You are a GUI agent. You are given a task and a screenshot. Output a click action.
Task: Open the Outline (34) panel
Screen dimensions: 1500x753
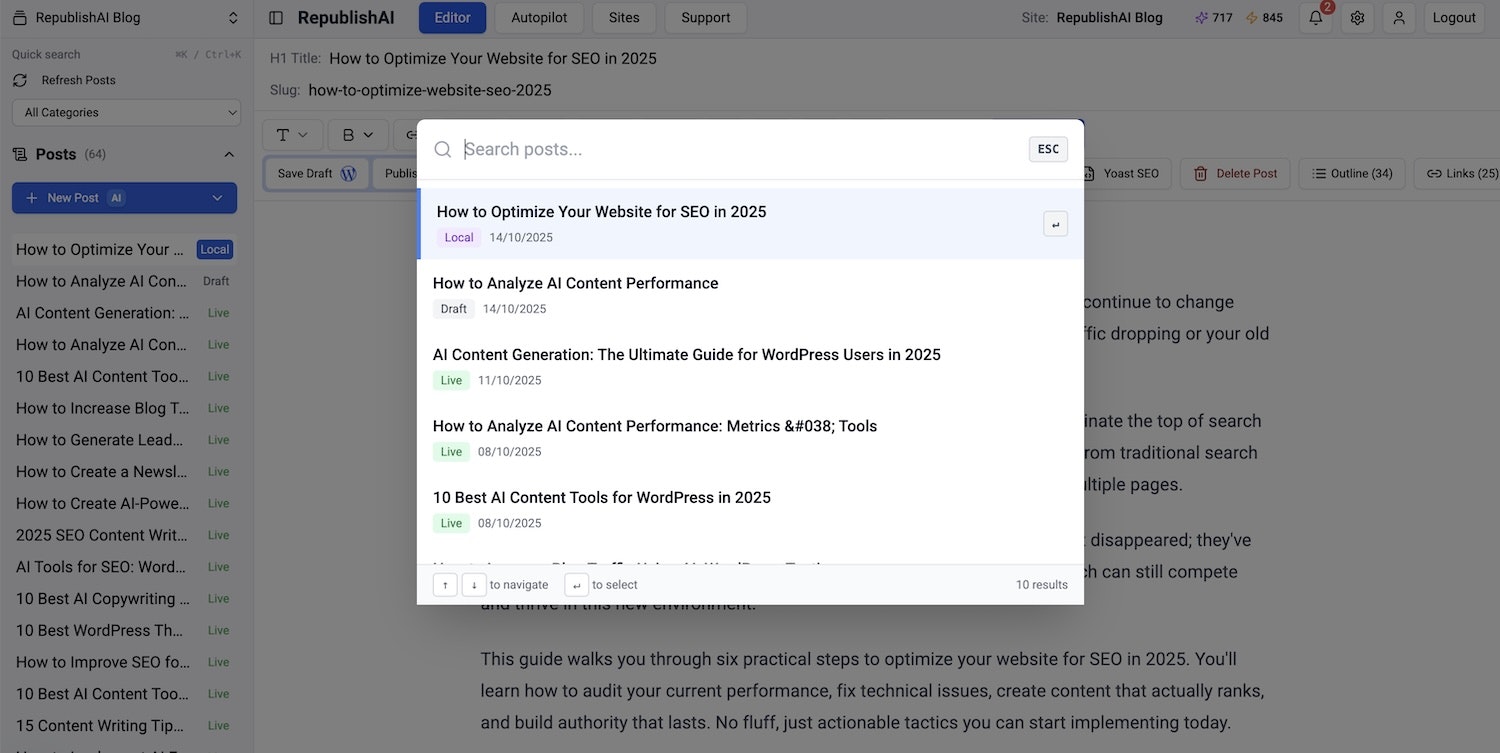coord(1352,173)
